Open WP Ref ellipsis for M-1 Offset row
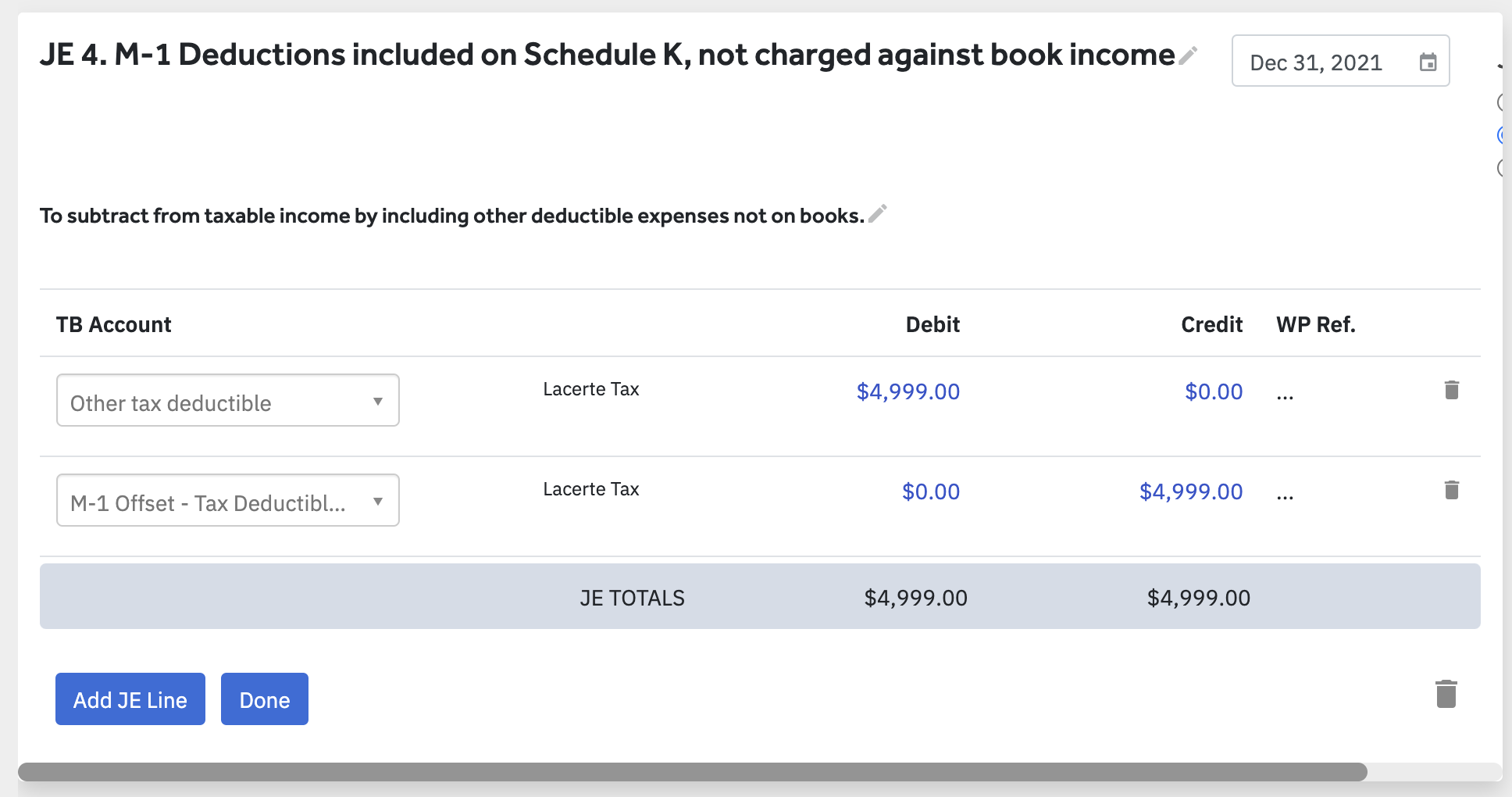 point(1285,495)
